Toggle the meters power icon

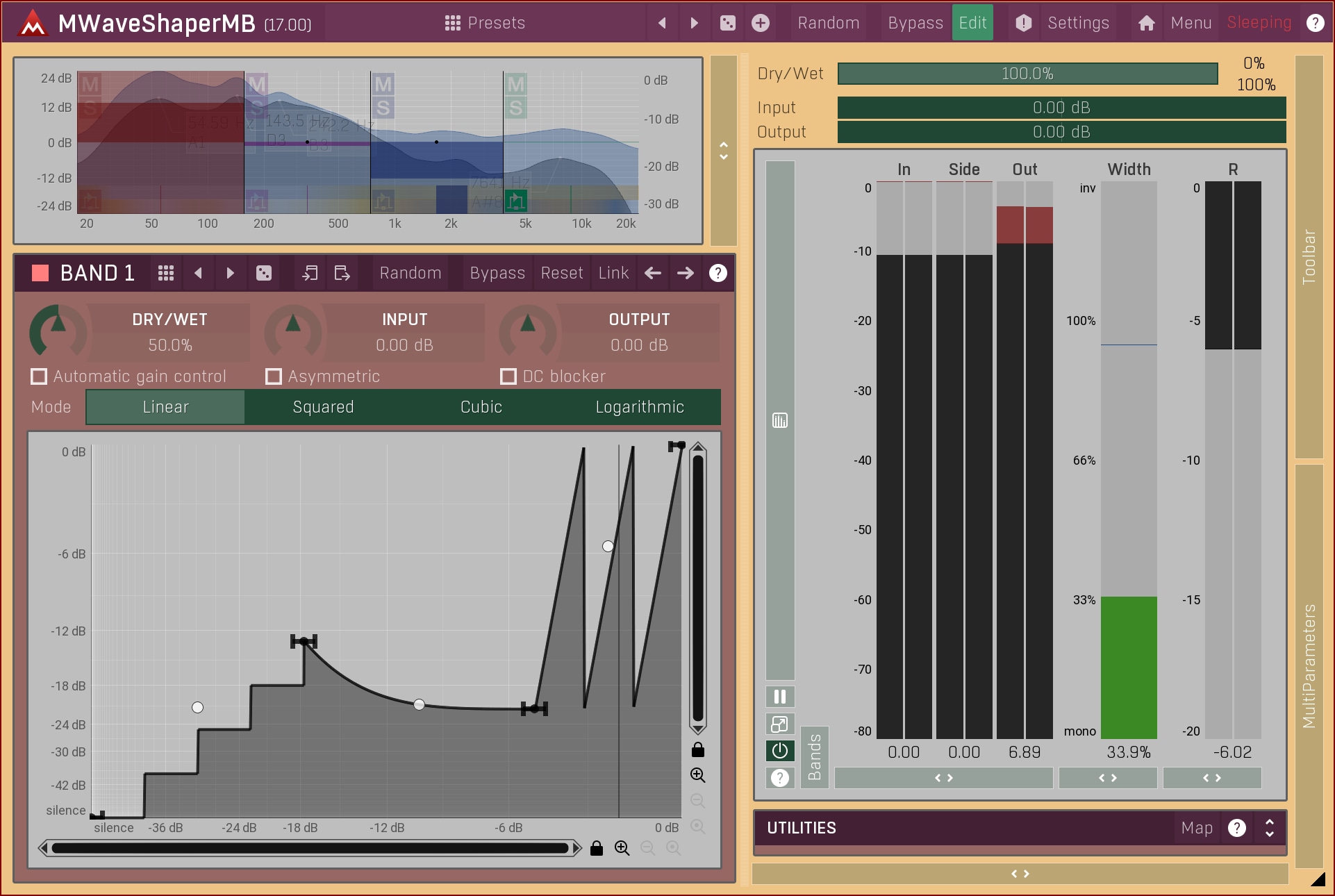click(780, 751)
